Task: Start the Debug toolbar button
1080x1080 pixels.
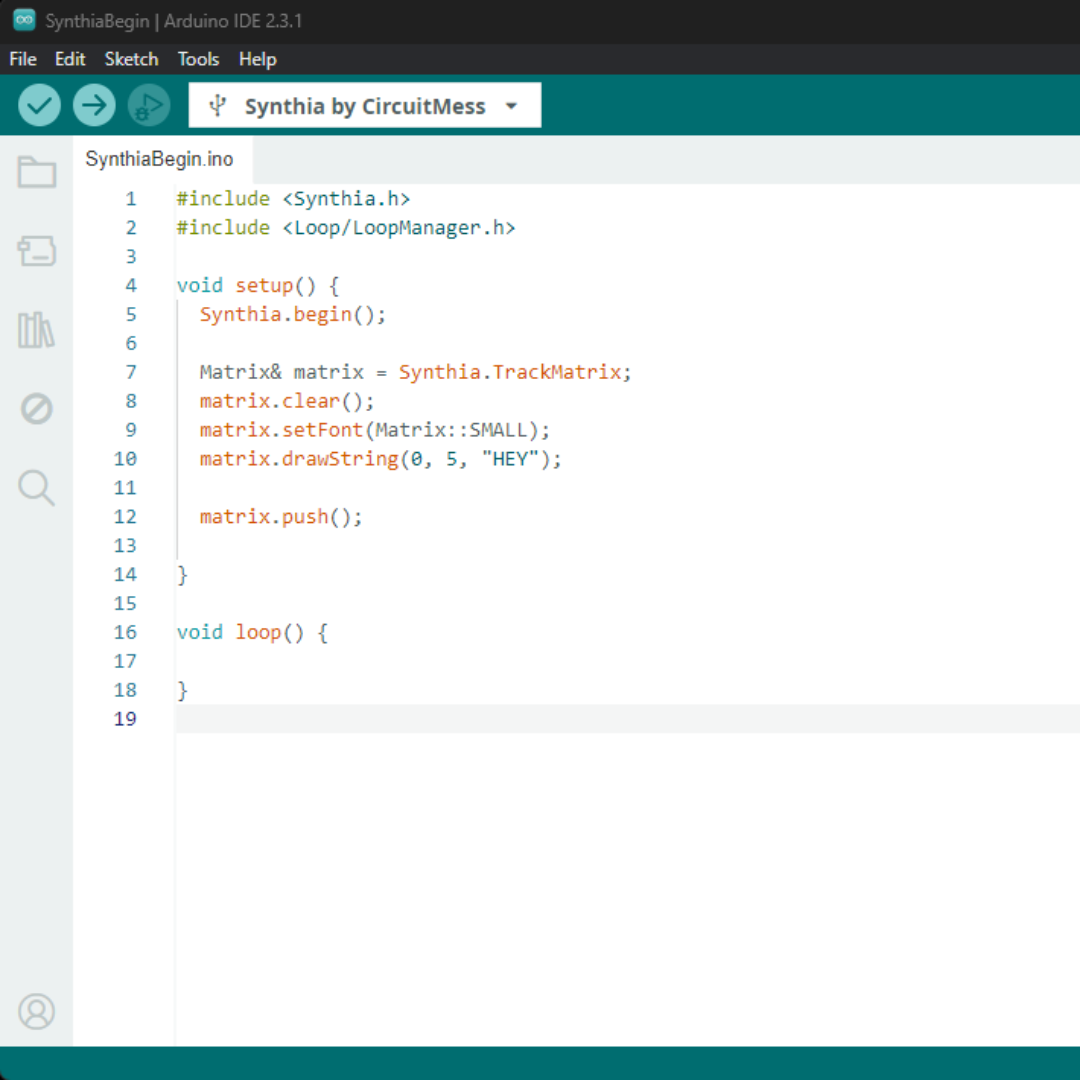Action: pyautogui.click(x=149, y=105)
